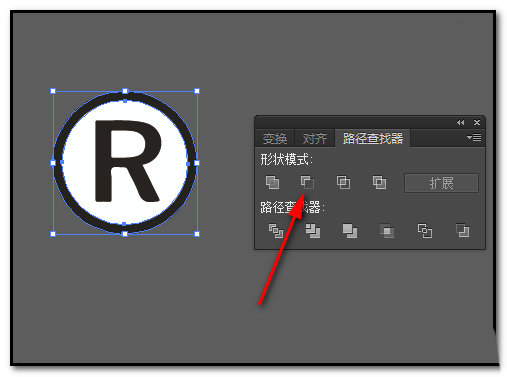Click the Trim pathfinder icon
The image size is (507, 377).
(x=313, y=231)
